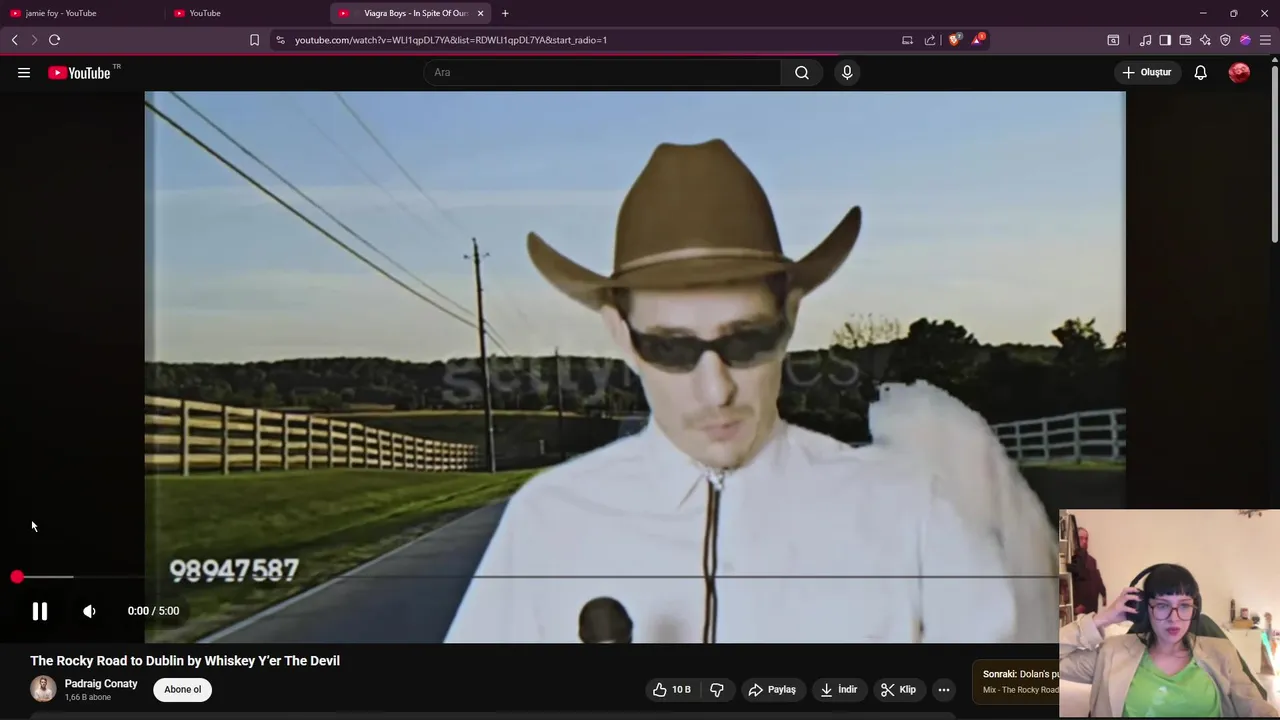Open site settings icon in address bar
The height and width of the screenshot is (720, 1280).
[280, 40]
